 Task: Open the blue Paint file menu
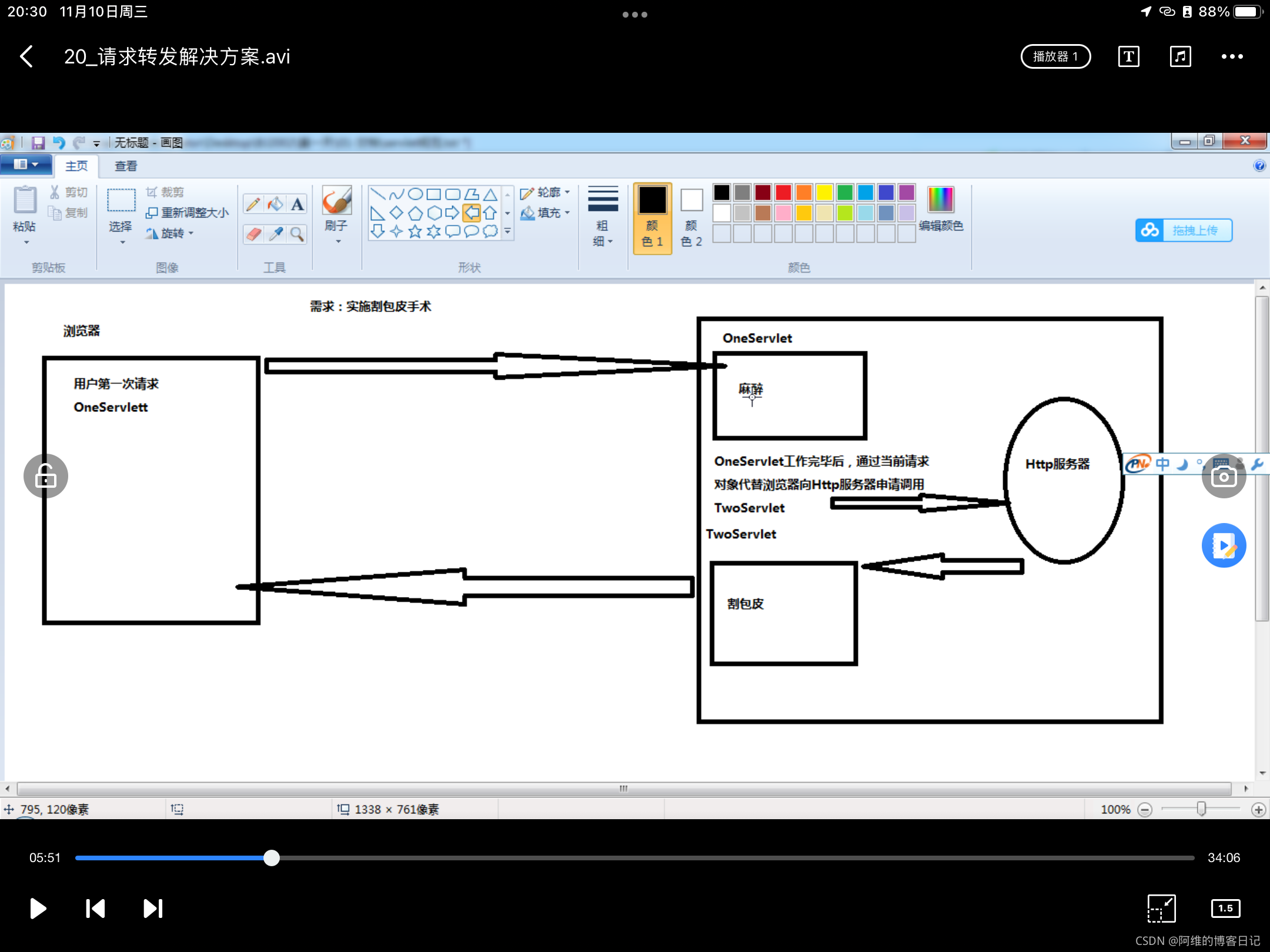coord(26,165)
